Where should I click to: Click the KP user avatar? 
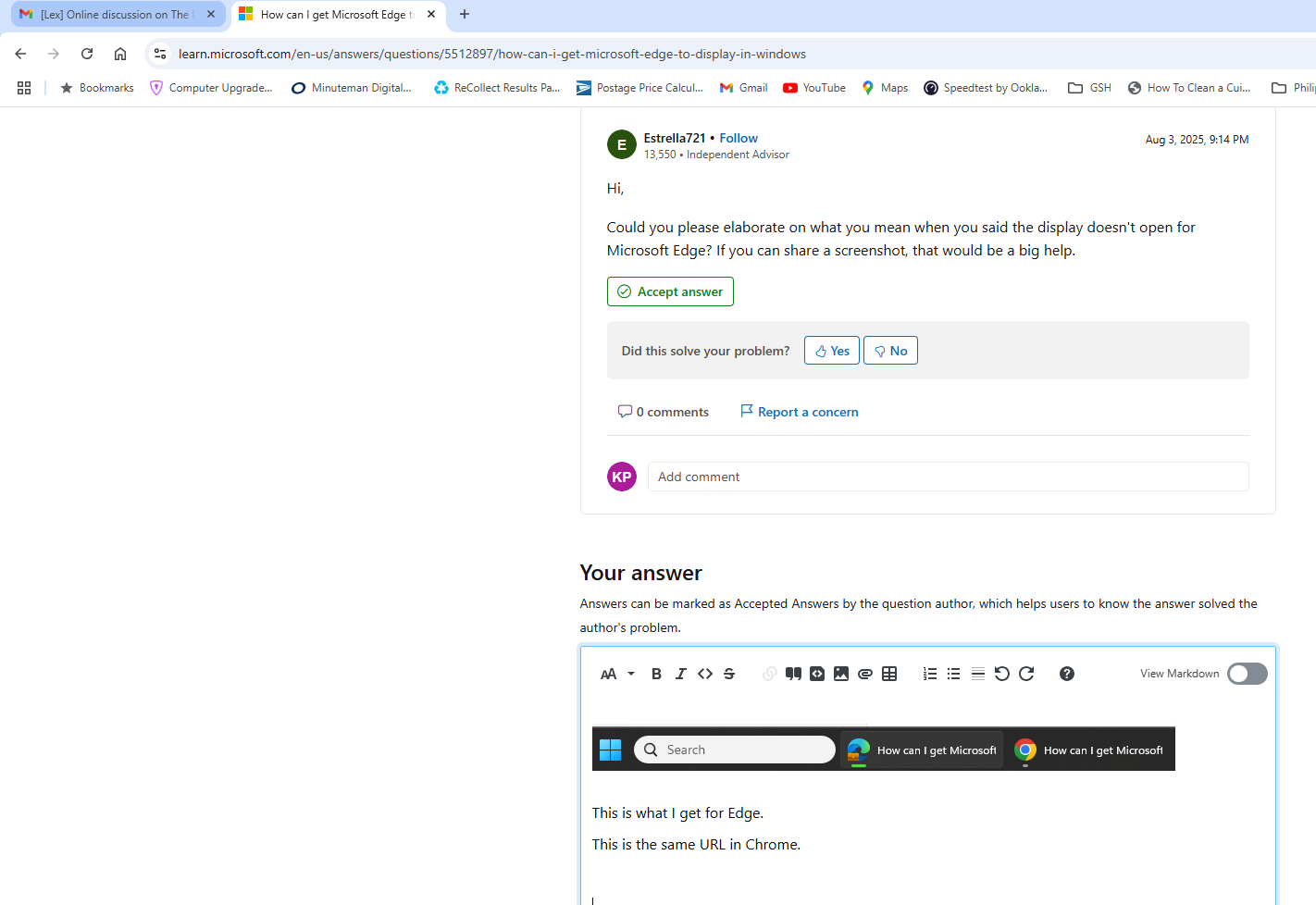[x=622, y=477]
